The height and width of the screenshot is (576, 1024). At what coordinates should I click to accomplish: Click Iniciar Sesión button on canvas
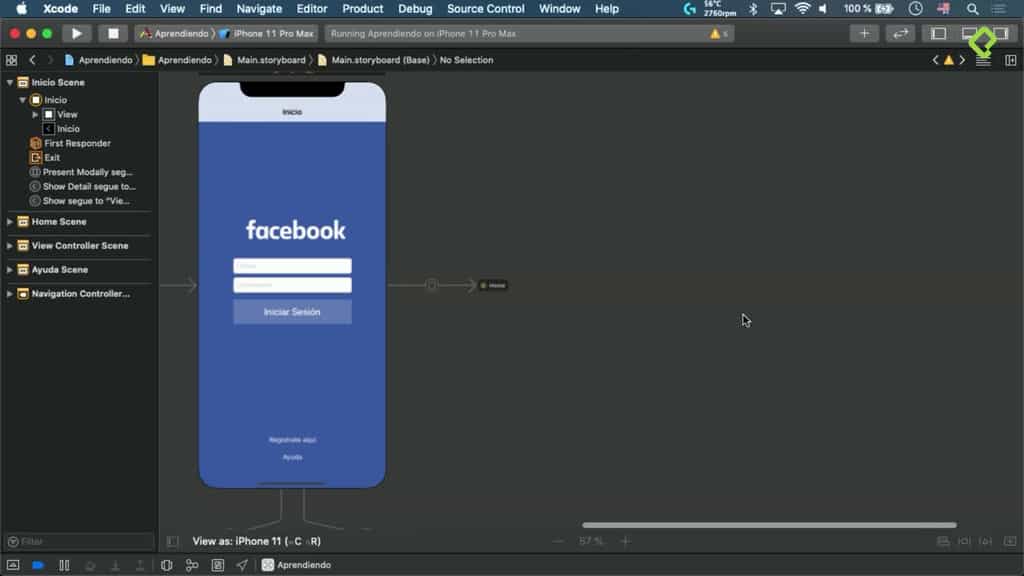(292, 312)
